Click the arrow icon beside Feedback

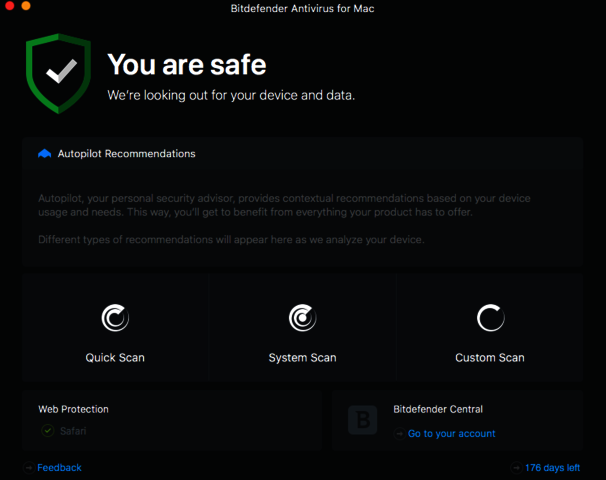tap(29, 468)
